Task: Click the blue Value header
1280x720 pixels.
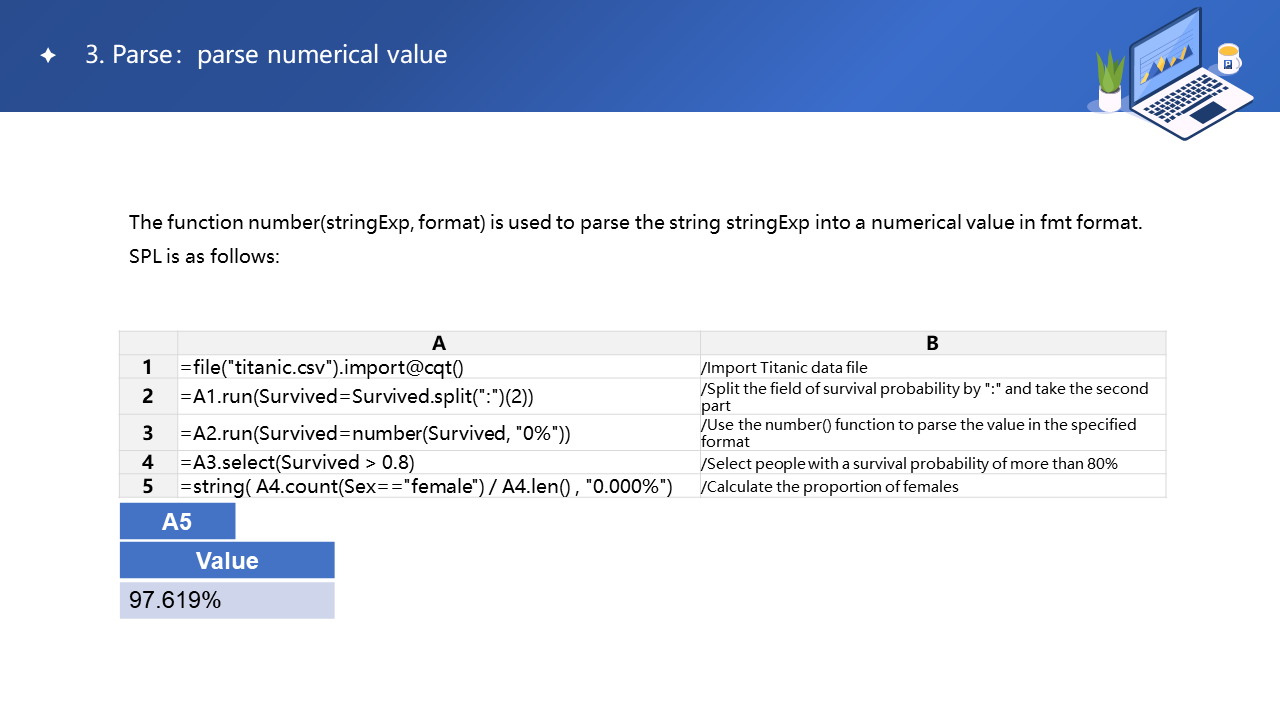Action: [227, 561]
